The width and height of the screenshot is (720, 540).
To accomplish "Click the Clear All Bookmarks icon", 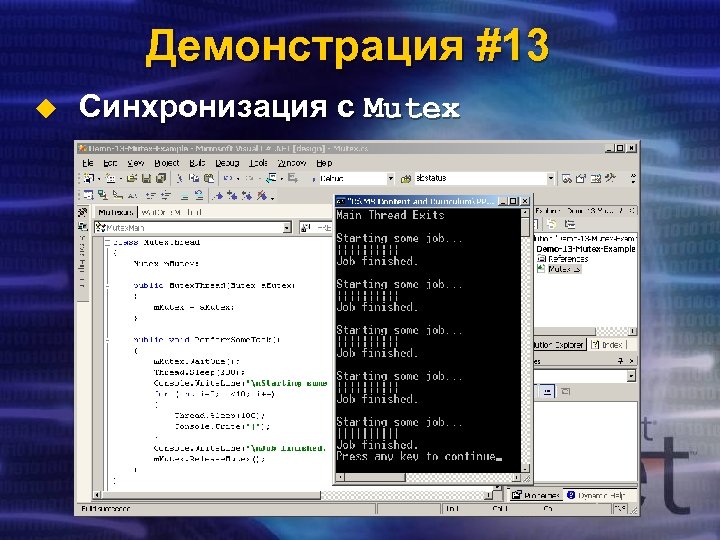I will pos(262,196).
